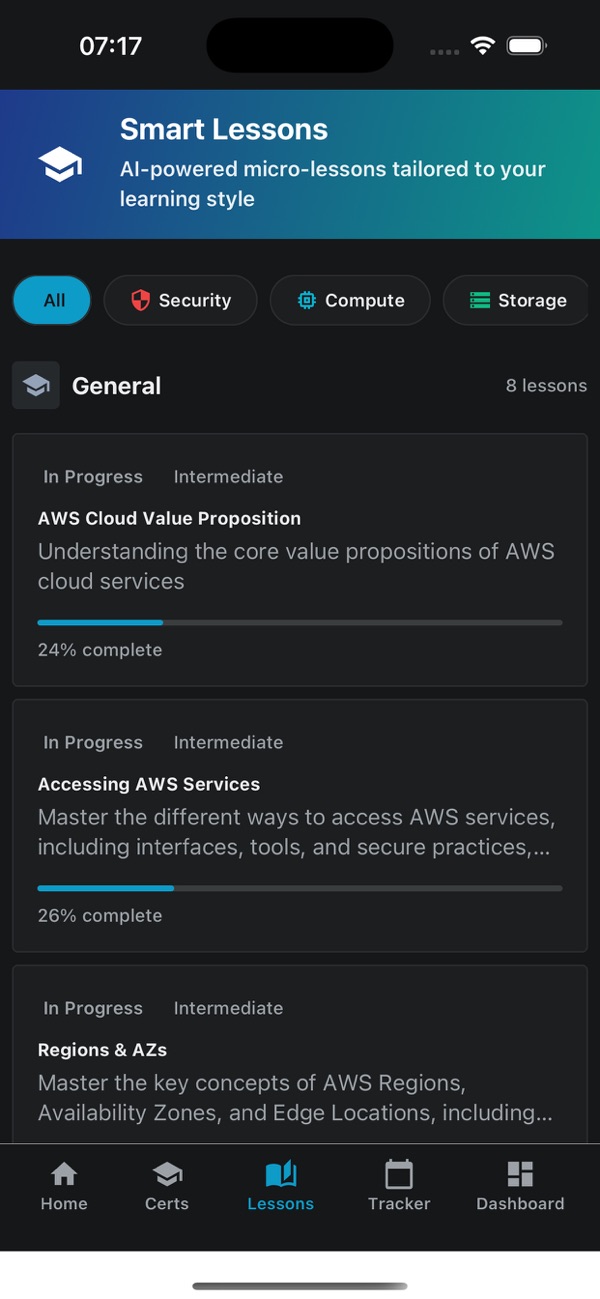Tap the green Storage icon
This screenshot has height=1299, width=600.
[480, 300]
